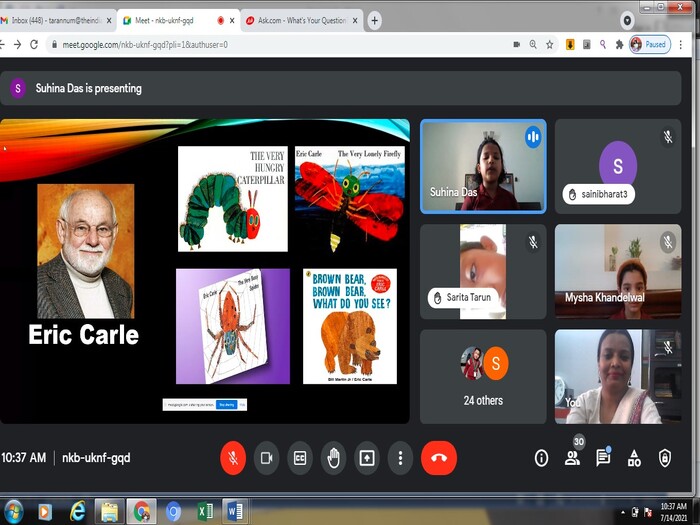Select Mysha Khandelwal video tile
Image resolution: width=700 pixels, height=525 pixels.
[x=618, y=271]
